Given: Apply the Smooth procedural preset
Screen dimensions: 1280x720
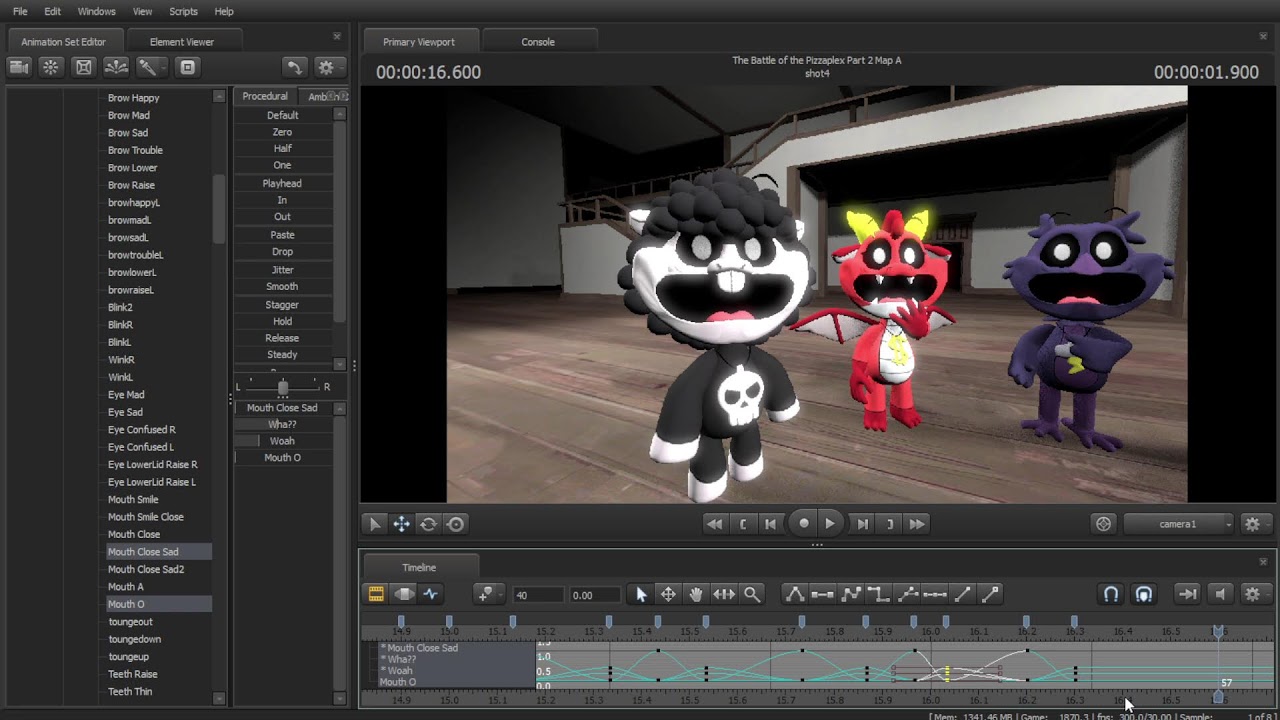Looking at the screenshot, I should coord(282,287).
